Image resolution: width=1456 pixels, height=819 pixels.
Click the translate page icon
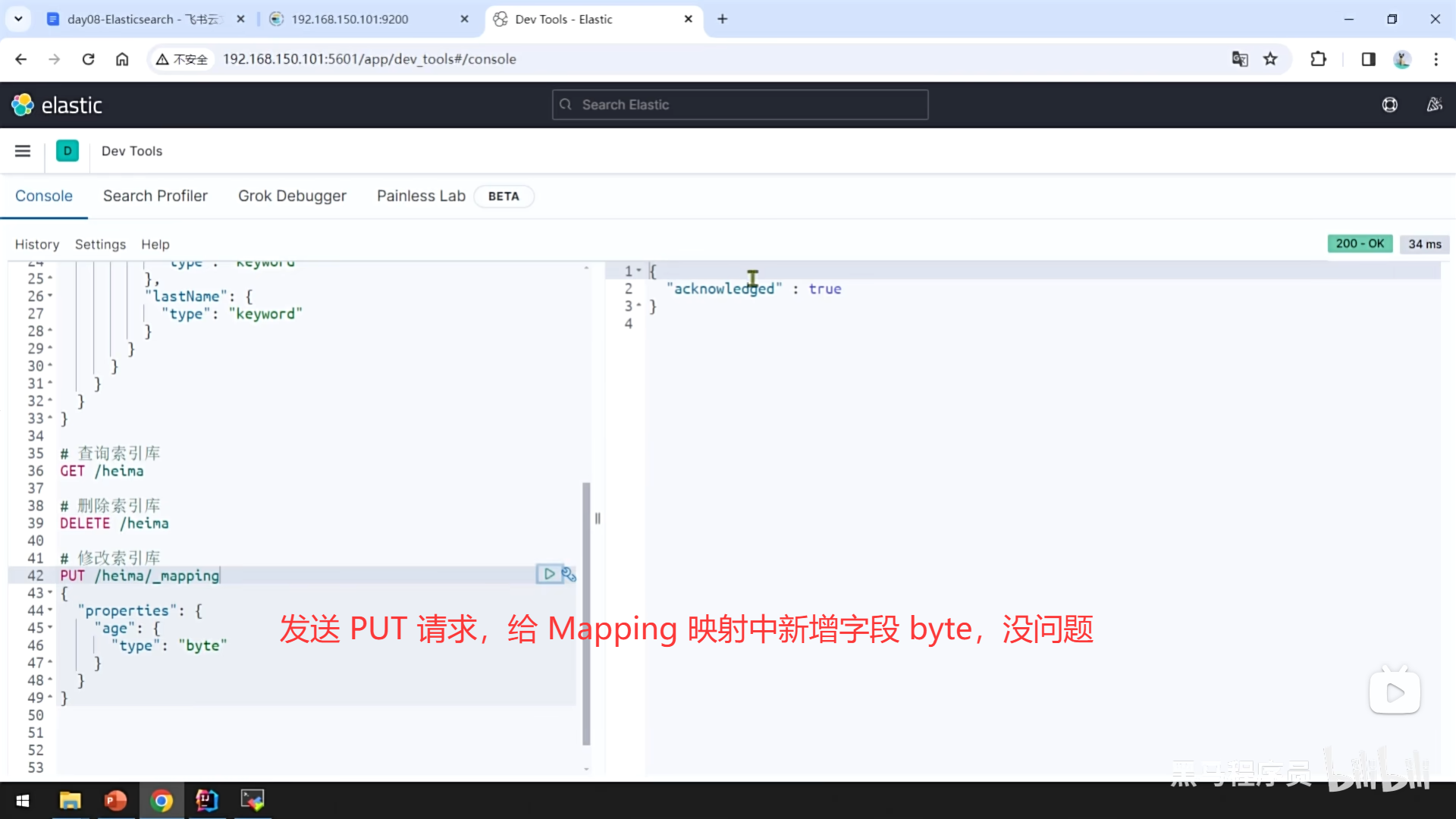[1240, 59]
